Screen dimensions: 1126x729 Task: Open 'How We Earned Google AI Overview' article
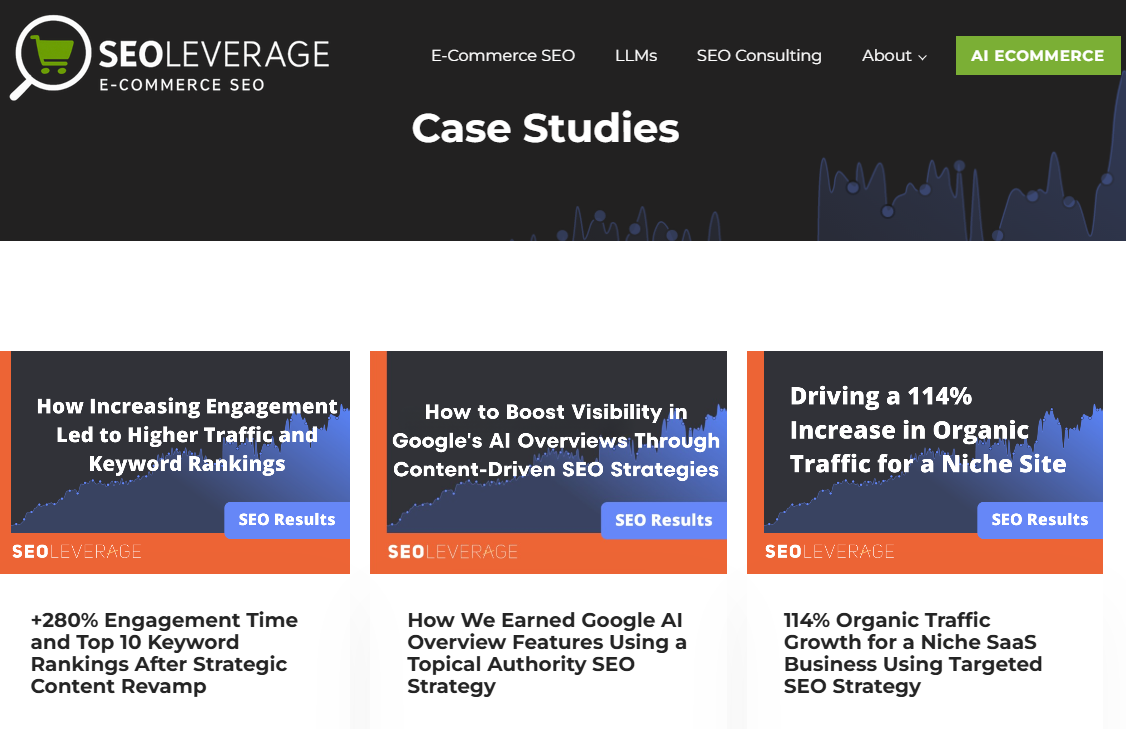tap(546, 653)
